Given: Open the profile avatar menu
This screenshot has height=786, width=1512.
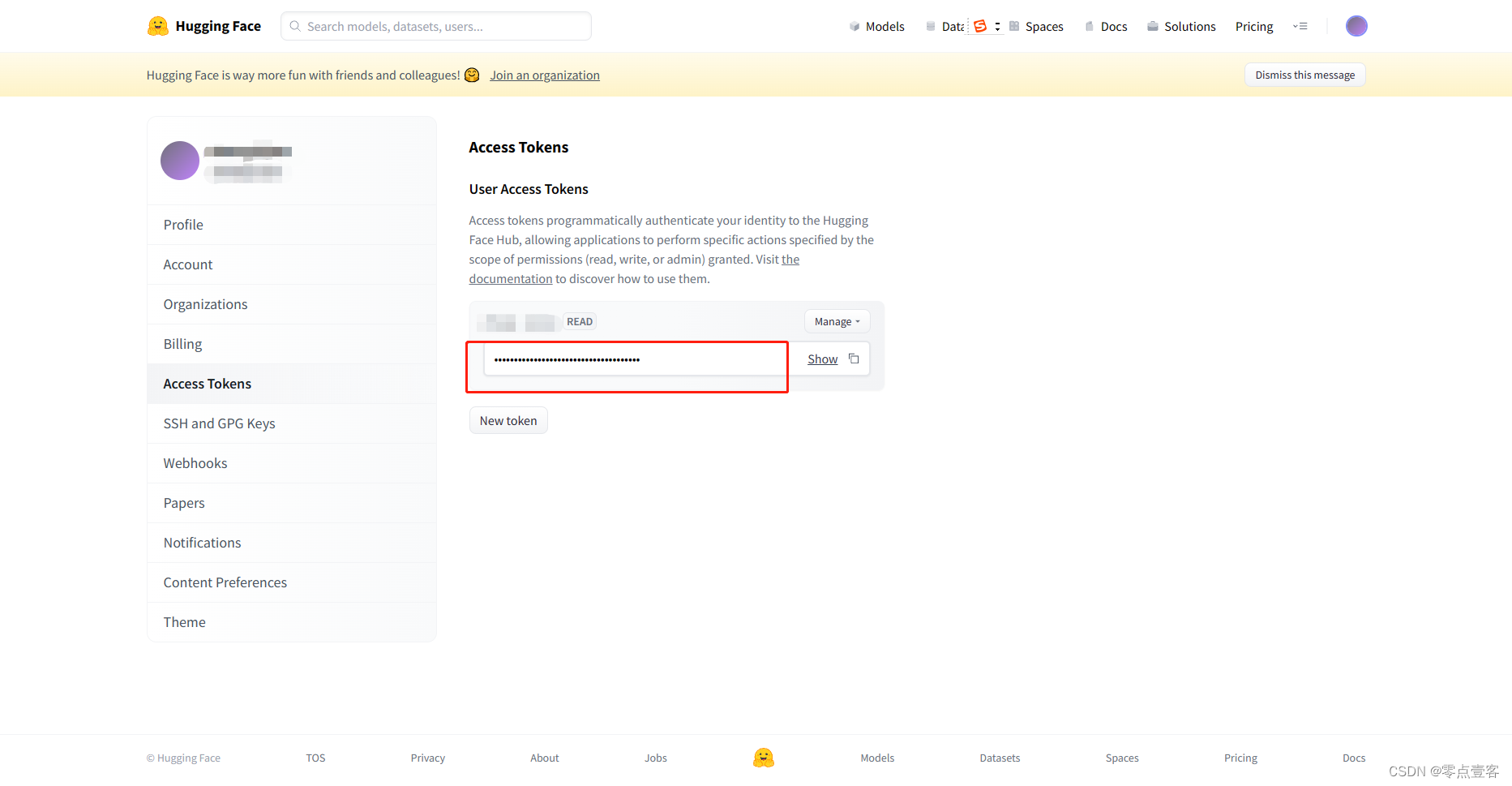Looking at the screenshot, I should click(x=1356, y=26).
